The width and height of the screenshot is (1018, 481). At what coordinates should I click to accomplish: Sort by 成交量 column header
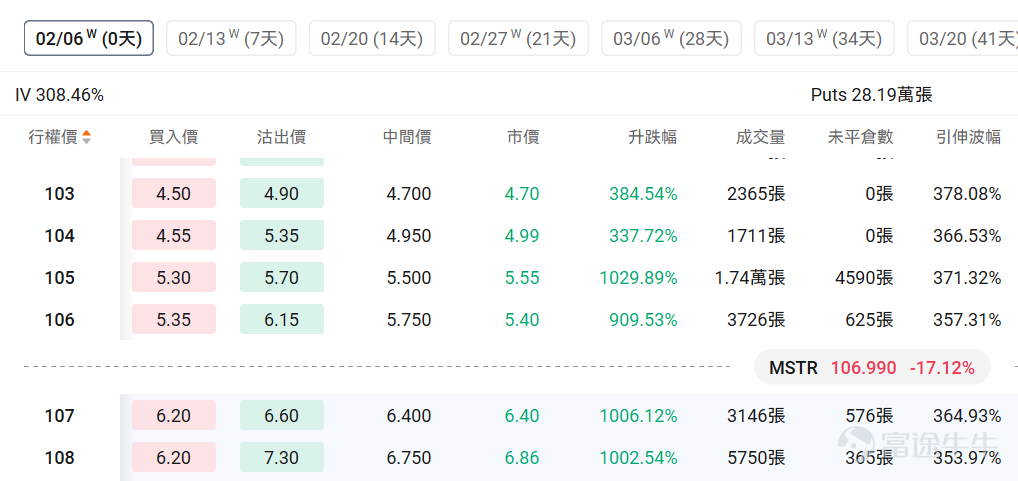(761, 137)
